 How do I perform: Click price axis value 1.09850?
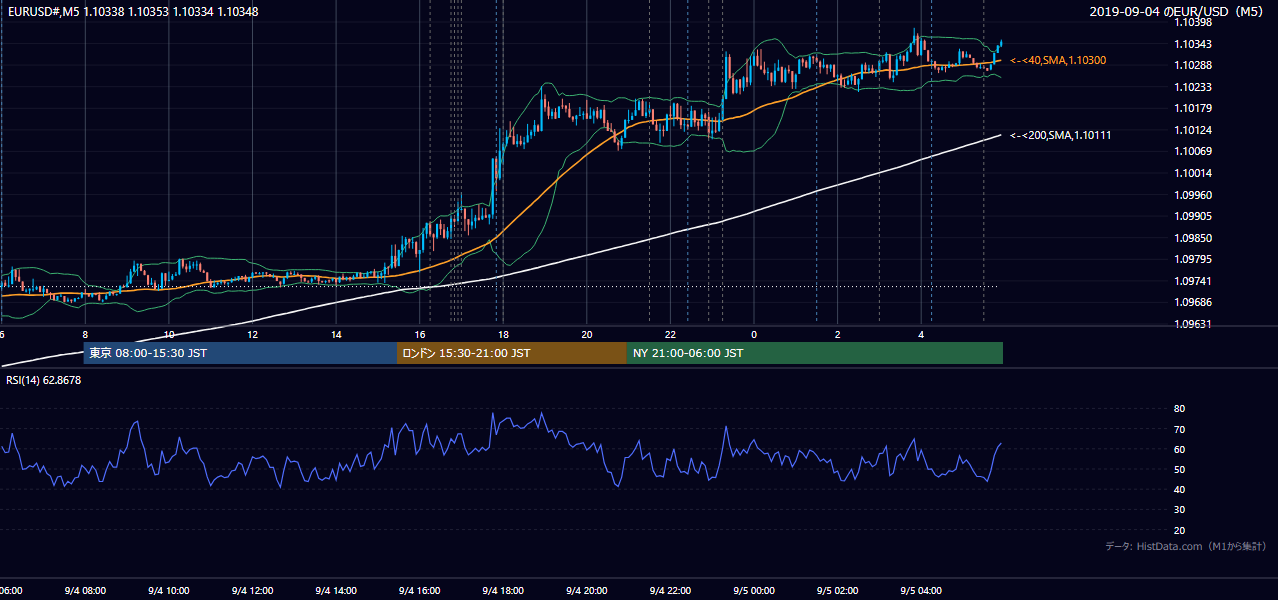click(x=1193, y=238)
